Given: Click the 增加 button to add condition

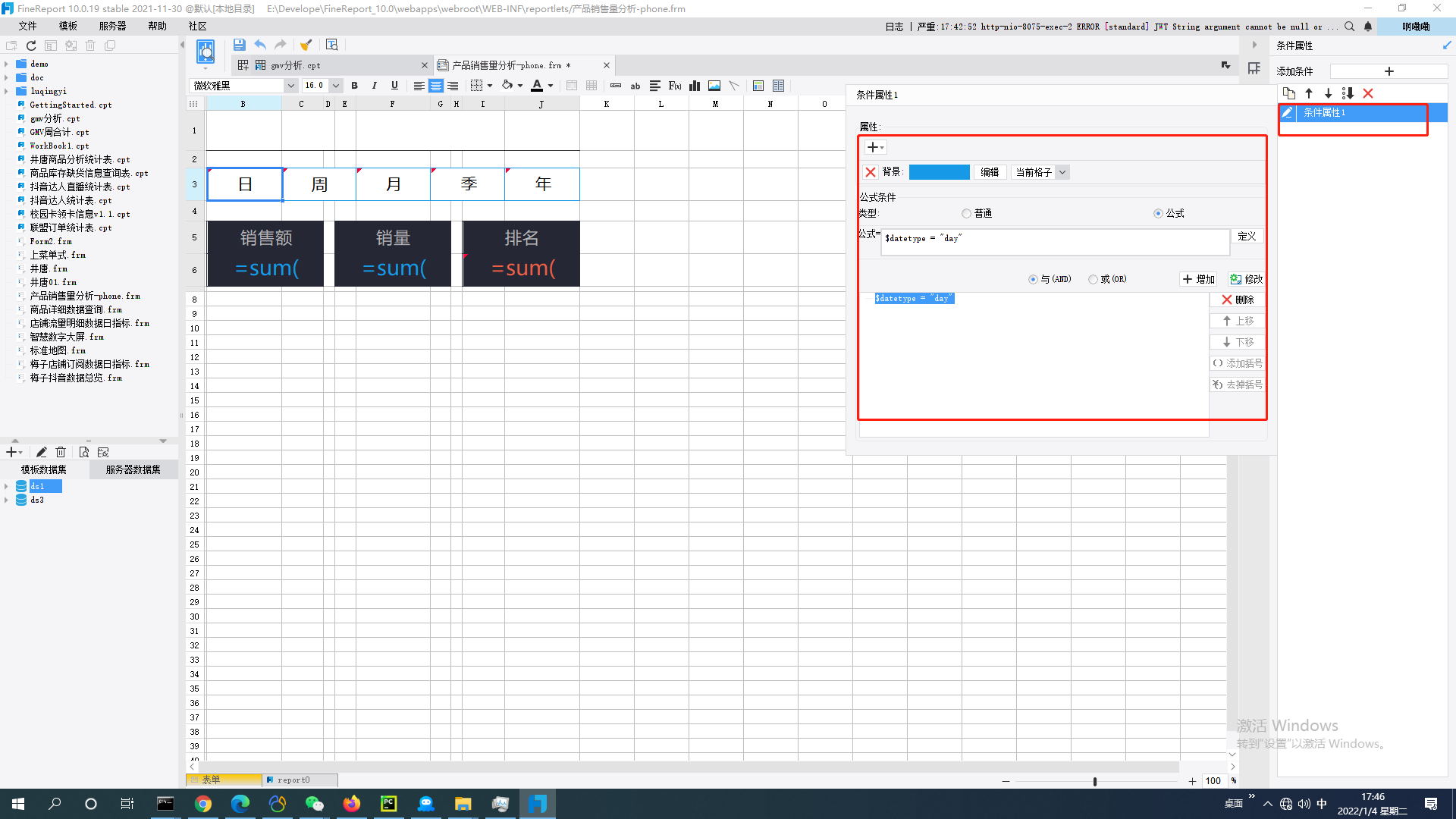Looking at the screenshot, I should tap(1198, 280).
